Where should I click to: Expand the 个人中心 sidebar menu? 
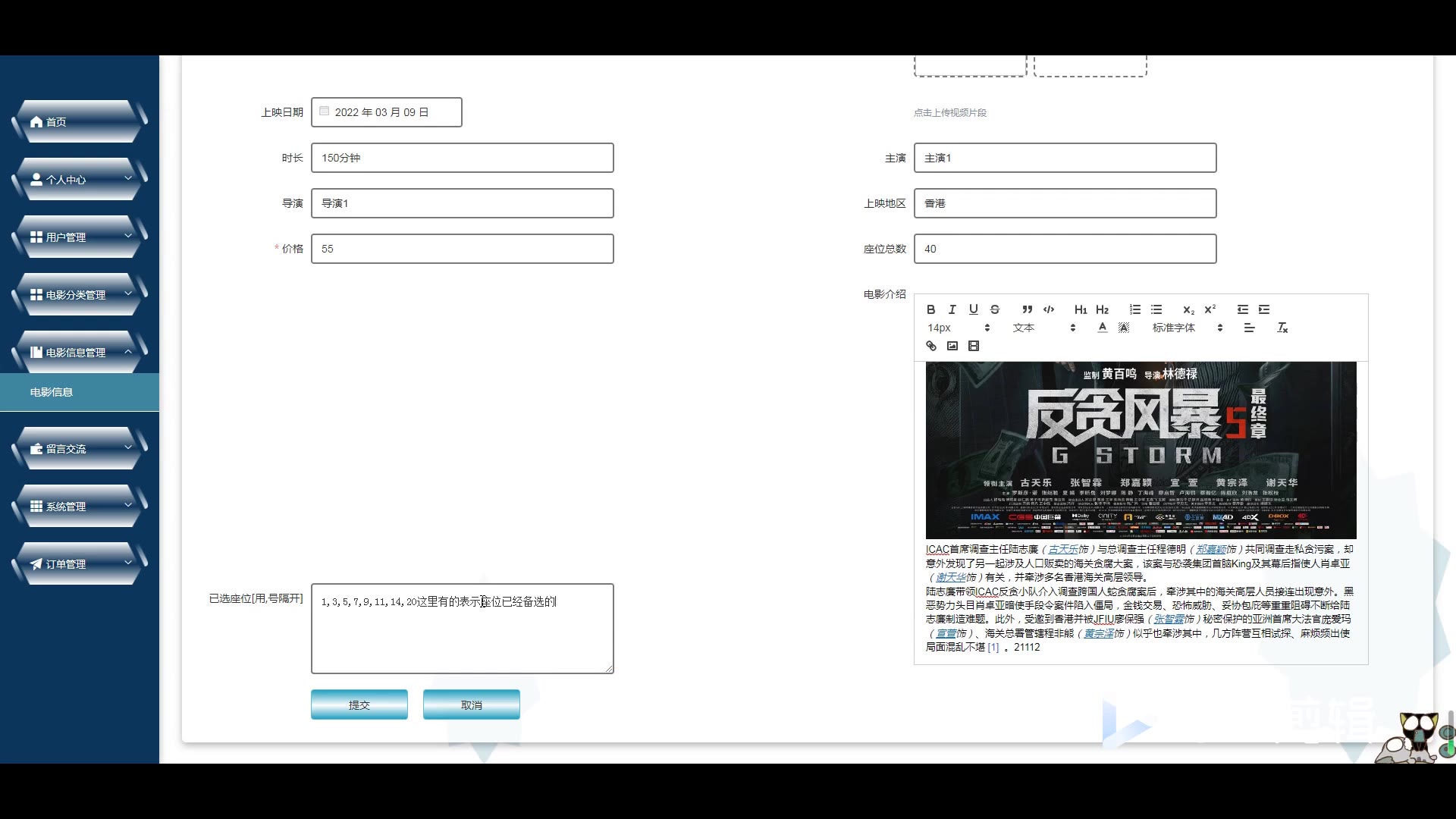(x=80, y=179)
